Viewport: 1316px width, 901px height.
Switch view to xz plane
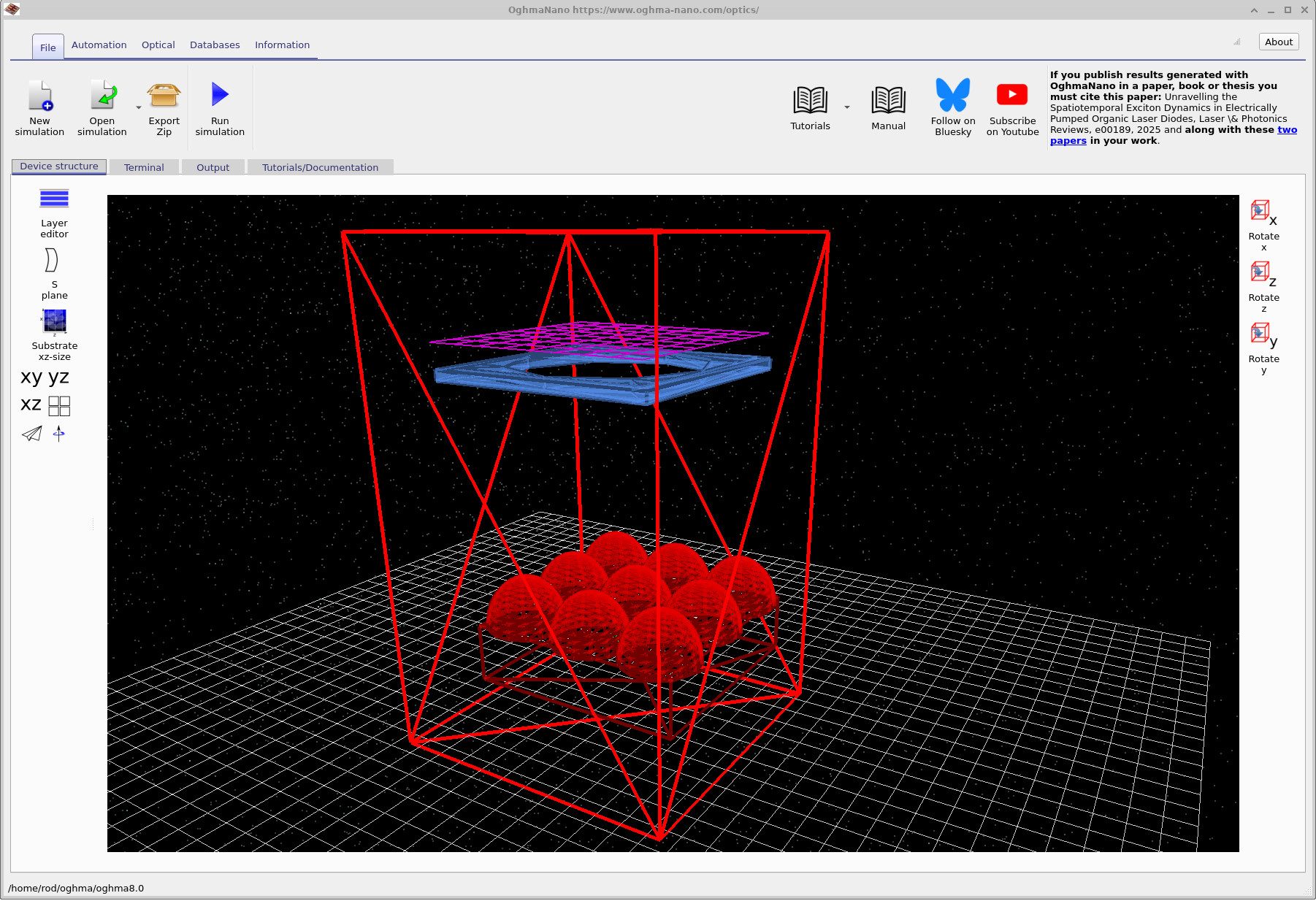click(30, 405)
